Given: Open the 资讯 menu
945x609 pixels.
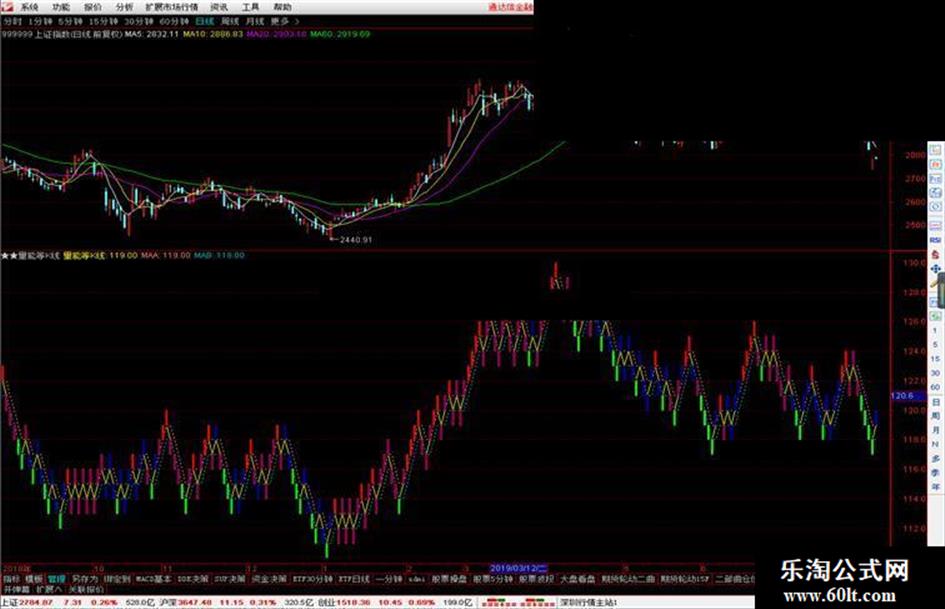Looking at the screenshot, I should point(219,7).
